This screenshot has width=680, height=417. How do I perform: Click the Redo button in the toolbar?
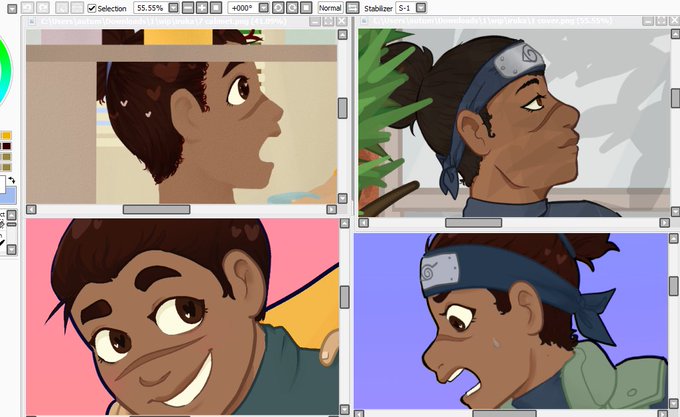click(x=42, y=8)
